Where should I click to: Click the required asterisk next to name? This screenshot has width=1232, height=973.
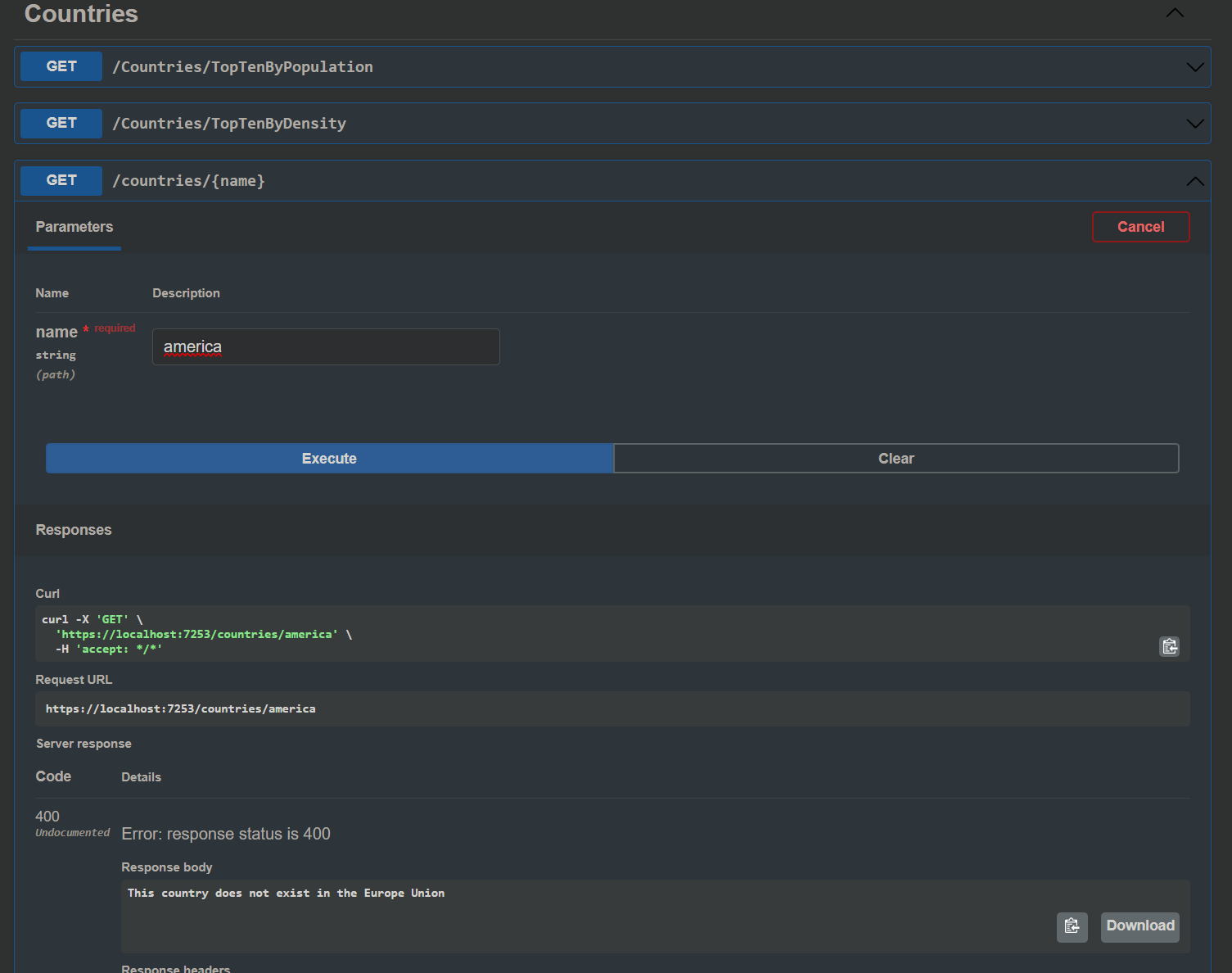click(85, 328)
